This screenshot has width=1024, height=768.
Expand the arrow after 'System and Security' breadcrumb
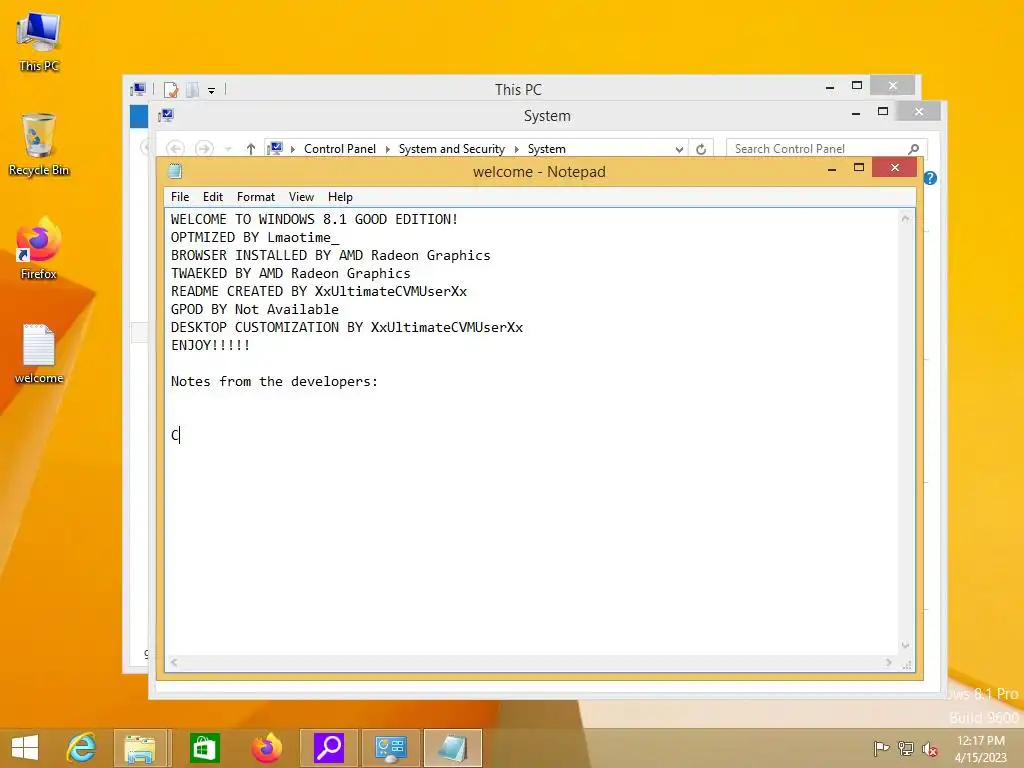tap(517, 149)
